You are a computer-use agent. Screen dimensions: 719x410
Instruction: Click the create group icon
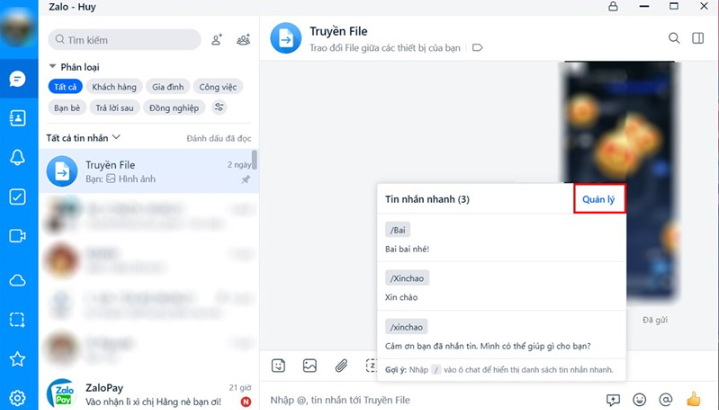tap(243, 40)
